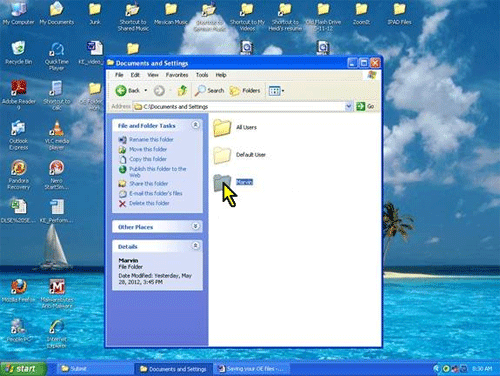Screen dimensions: 500x376
Task: Switch to Documents and Settings taskbar button
Action: pyautogui.click(x=173, y=369)
